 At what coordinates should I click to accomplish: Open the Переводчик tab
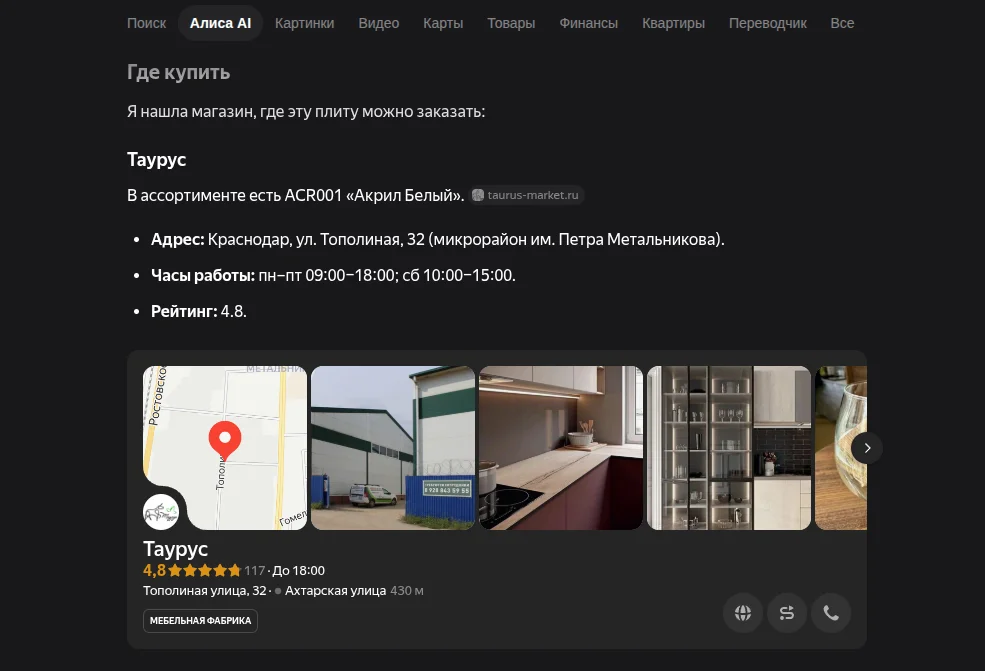[x=768, y=23]
